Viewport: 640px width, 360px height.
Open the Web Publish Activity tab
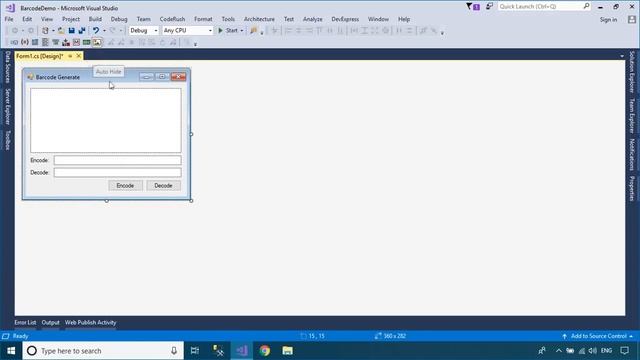tap(91, 322)
